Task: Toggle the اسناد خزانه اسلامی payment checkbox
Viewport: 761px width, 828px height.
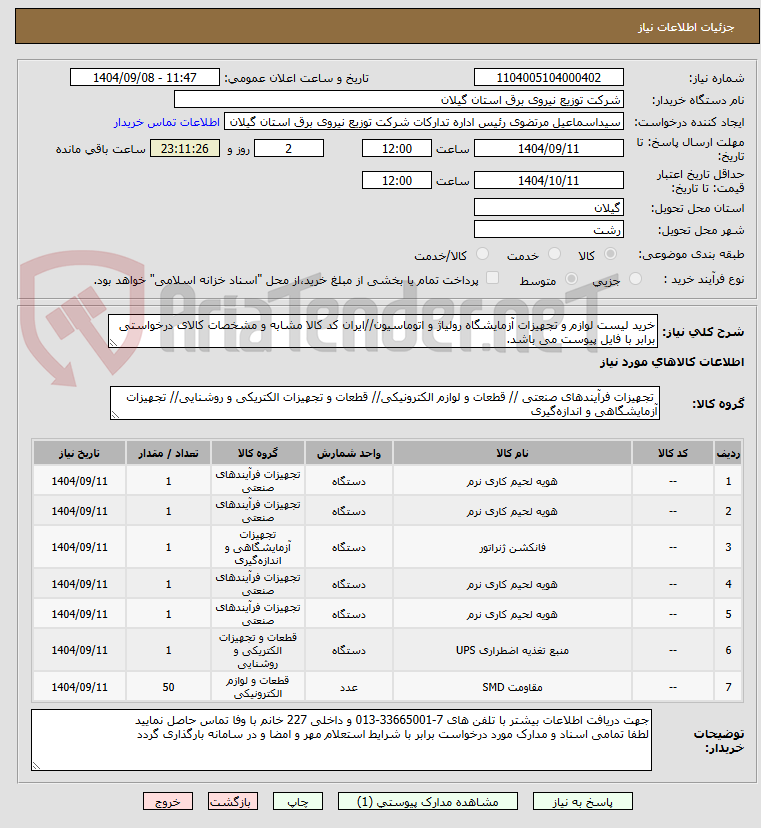Action: [x=492, y=278]
